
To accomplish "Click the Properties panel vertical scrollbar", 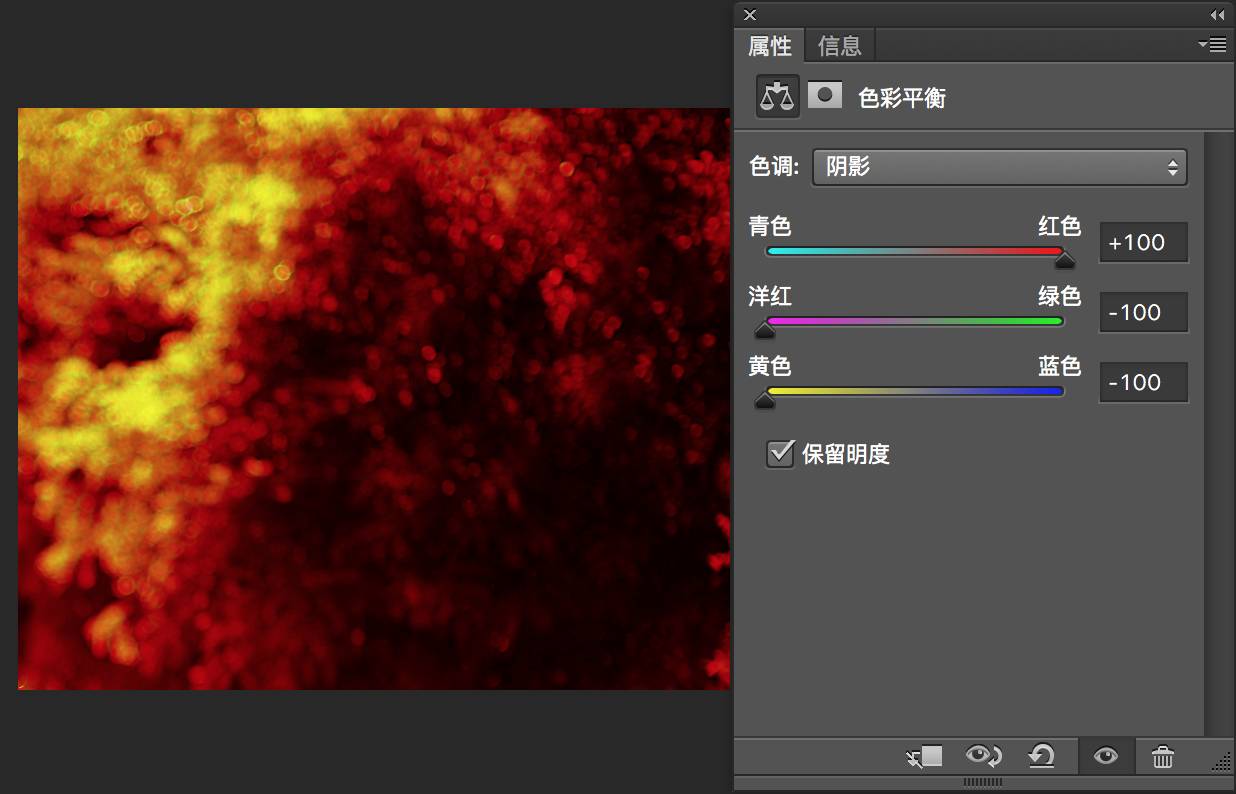I will click(1218, 432).
